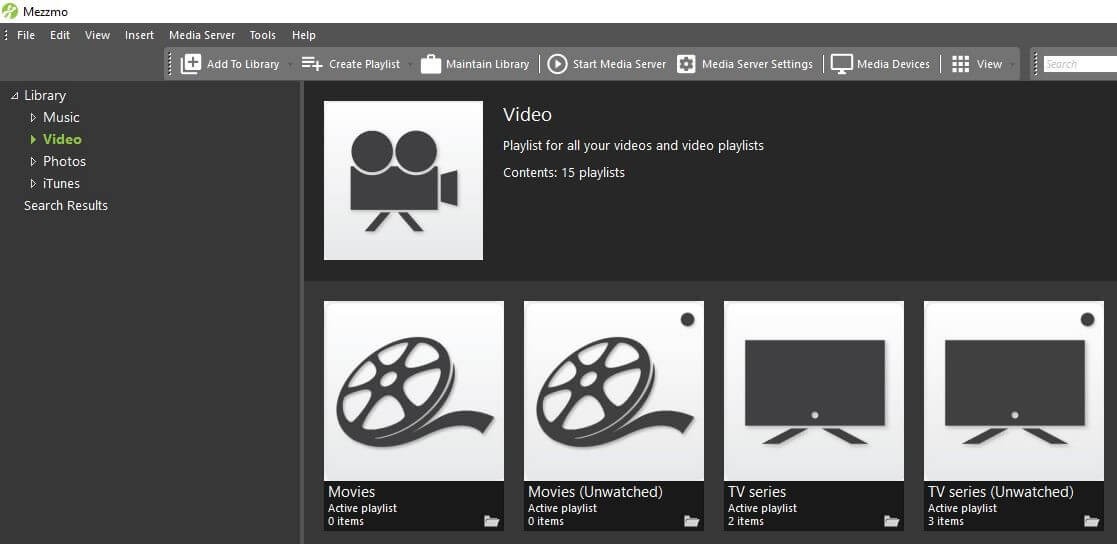Open View dropdown arrow in toolbar
Viewport: 1117px width, 544px height.
click(1011, 65)
